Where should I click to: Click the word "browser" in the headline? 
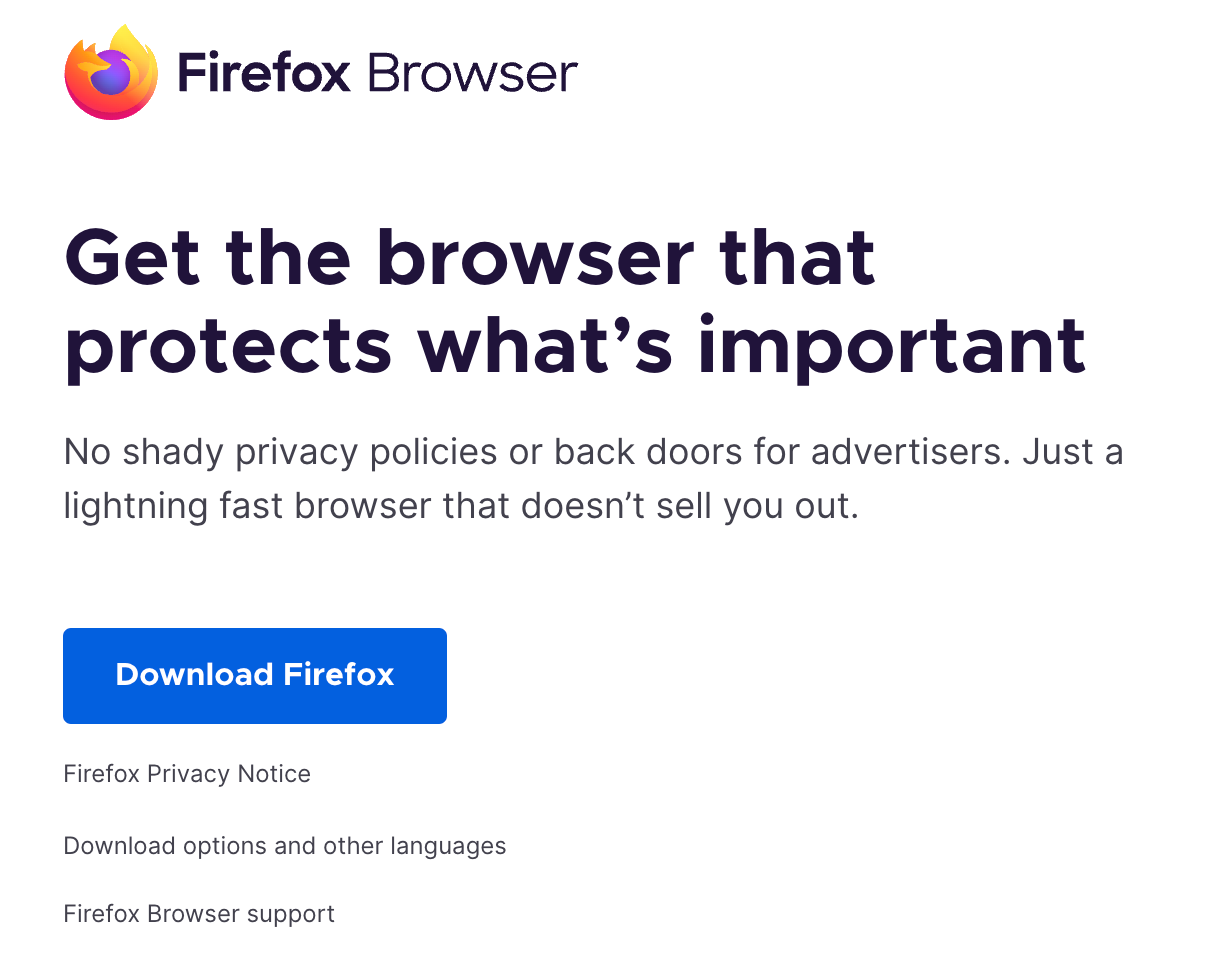pos(536,258)
